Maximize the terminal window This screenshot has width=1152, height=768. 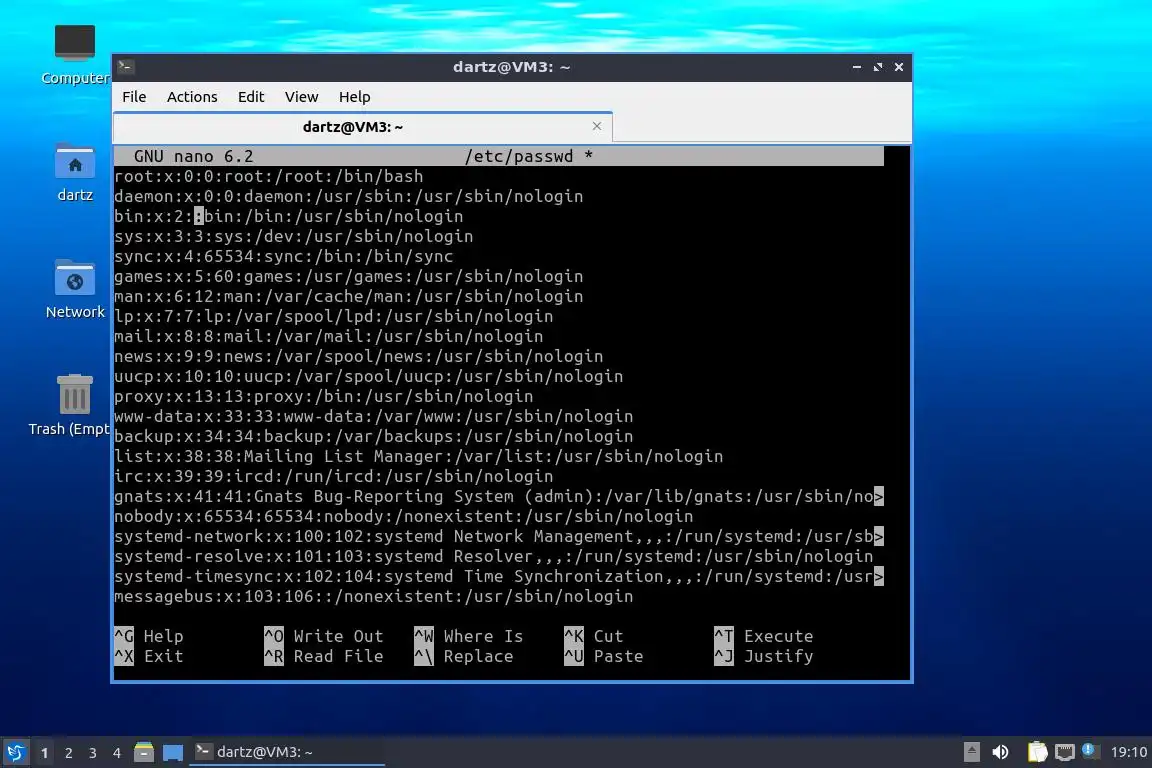pyautogui.click(x=878, y=67)
